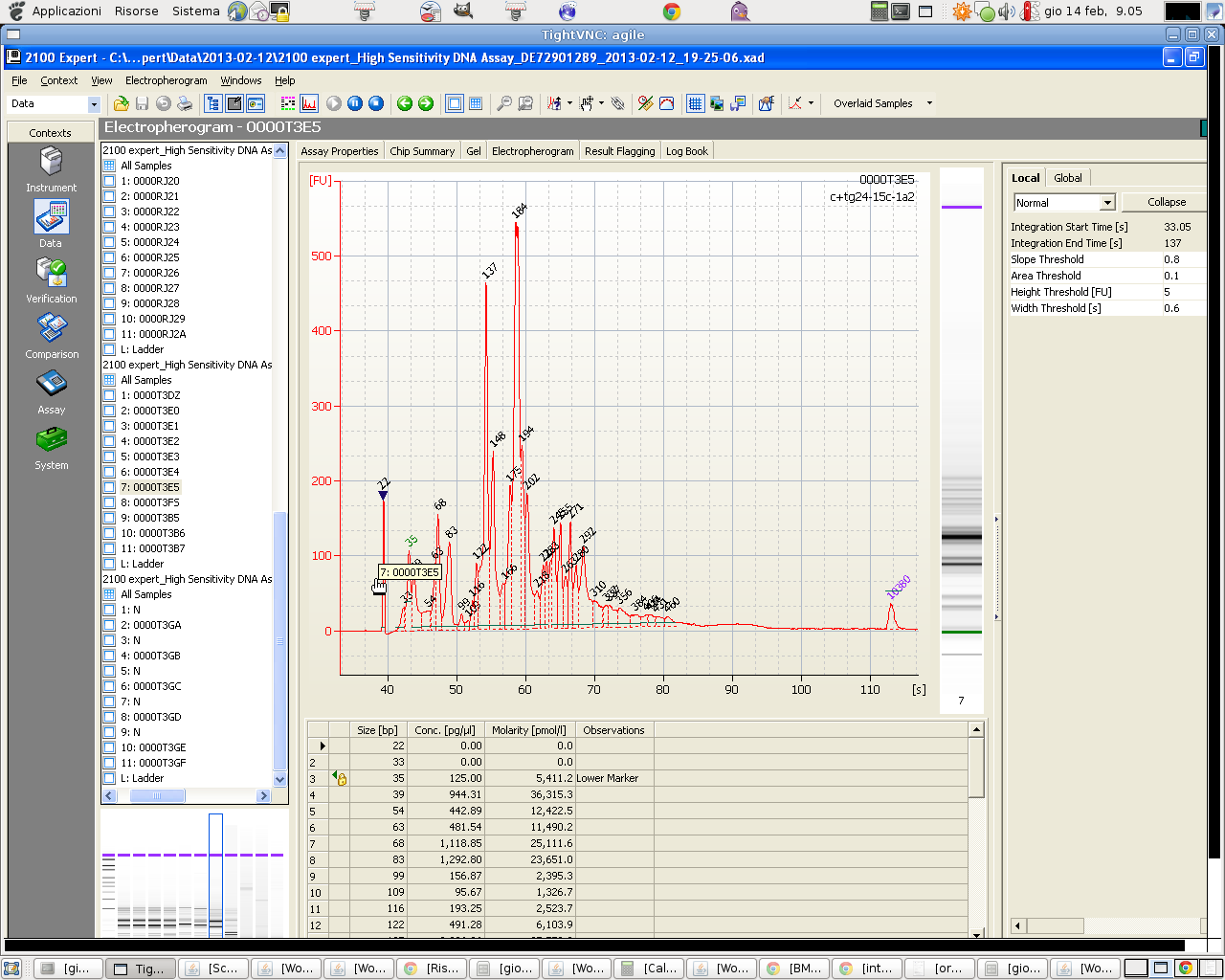Screen dimensions: 1225x980
Task: Click Size [bp] column header
Action: (x=377, y=730)
